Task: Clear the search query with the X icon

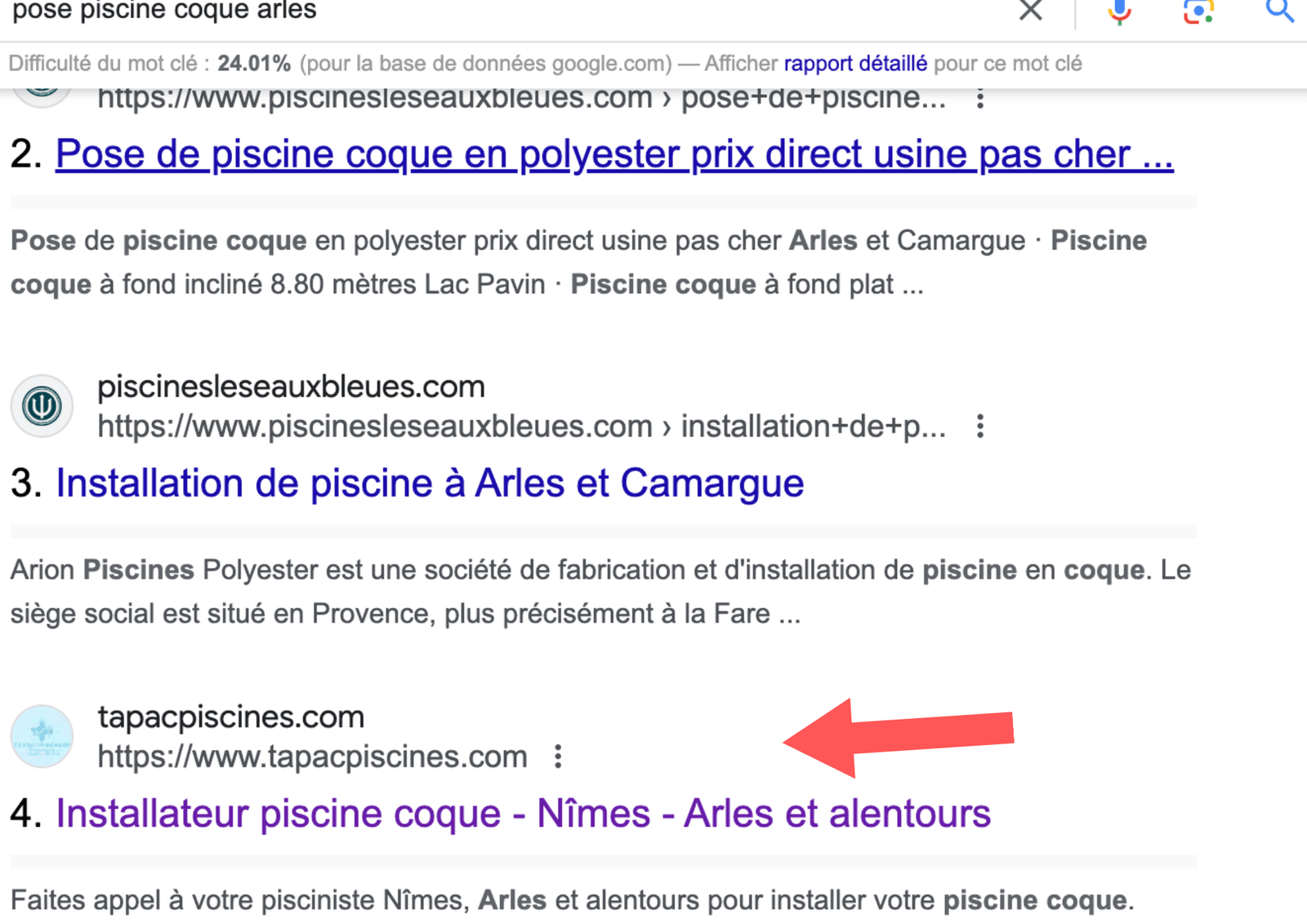Action: pos(1031,11)
